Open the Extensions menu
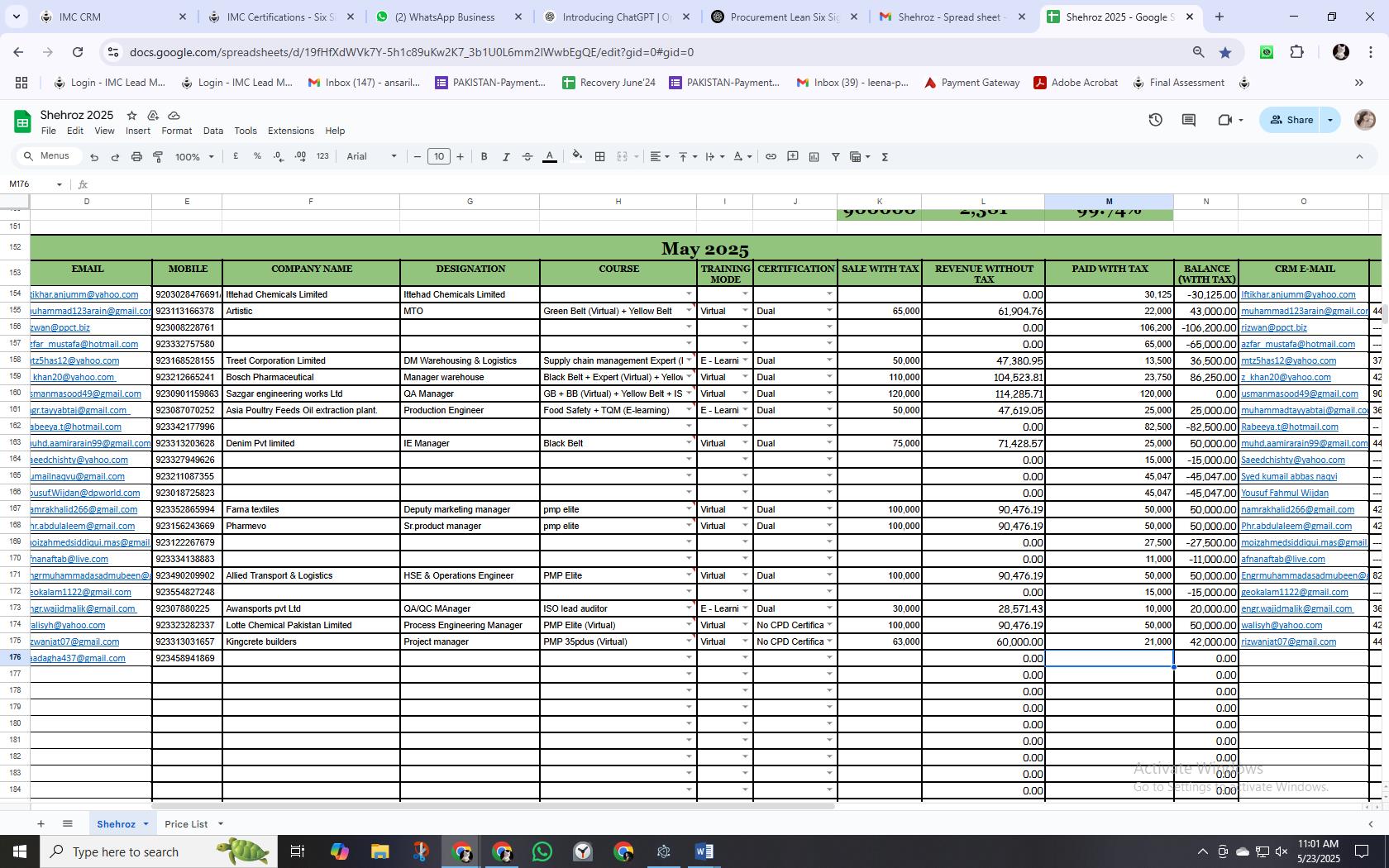Screen dimensions: 1389x868 click(291, 131)
